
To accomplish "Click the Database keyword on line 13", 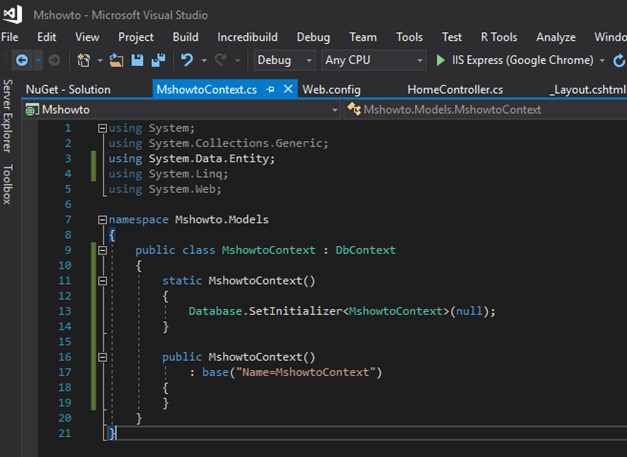I will point(215,311).
